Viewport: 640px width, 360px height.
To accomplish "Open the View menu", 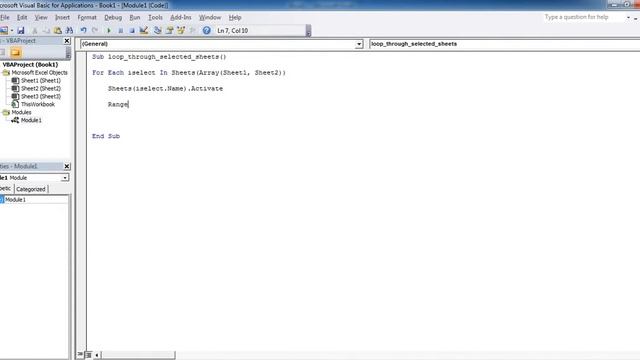I will pyautogui.click(x=41, y=18).
